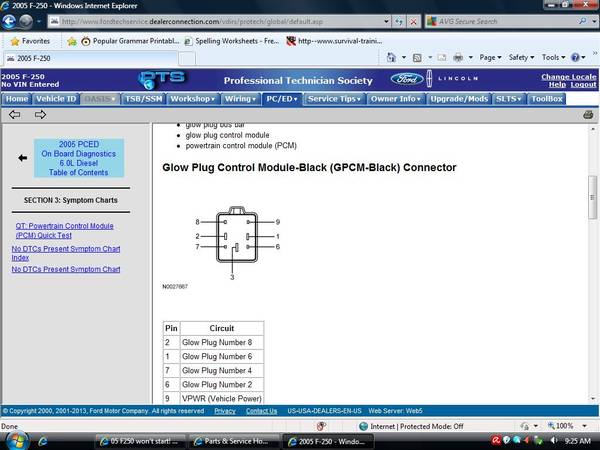Click the Privacy footer link
Viewport: 600px width, 450px height.
225,411
